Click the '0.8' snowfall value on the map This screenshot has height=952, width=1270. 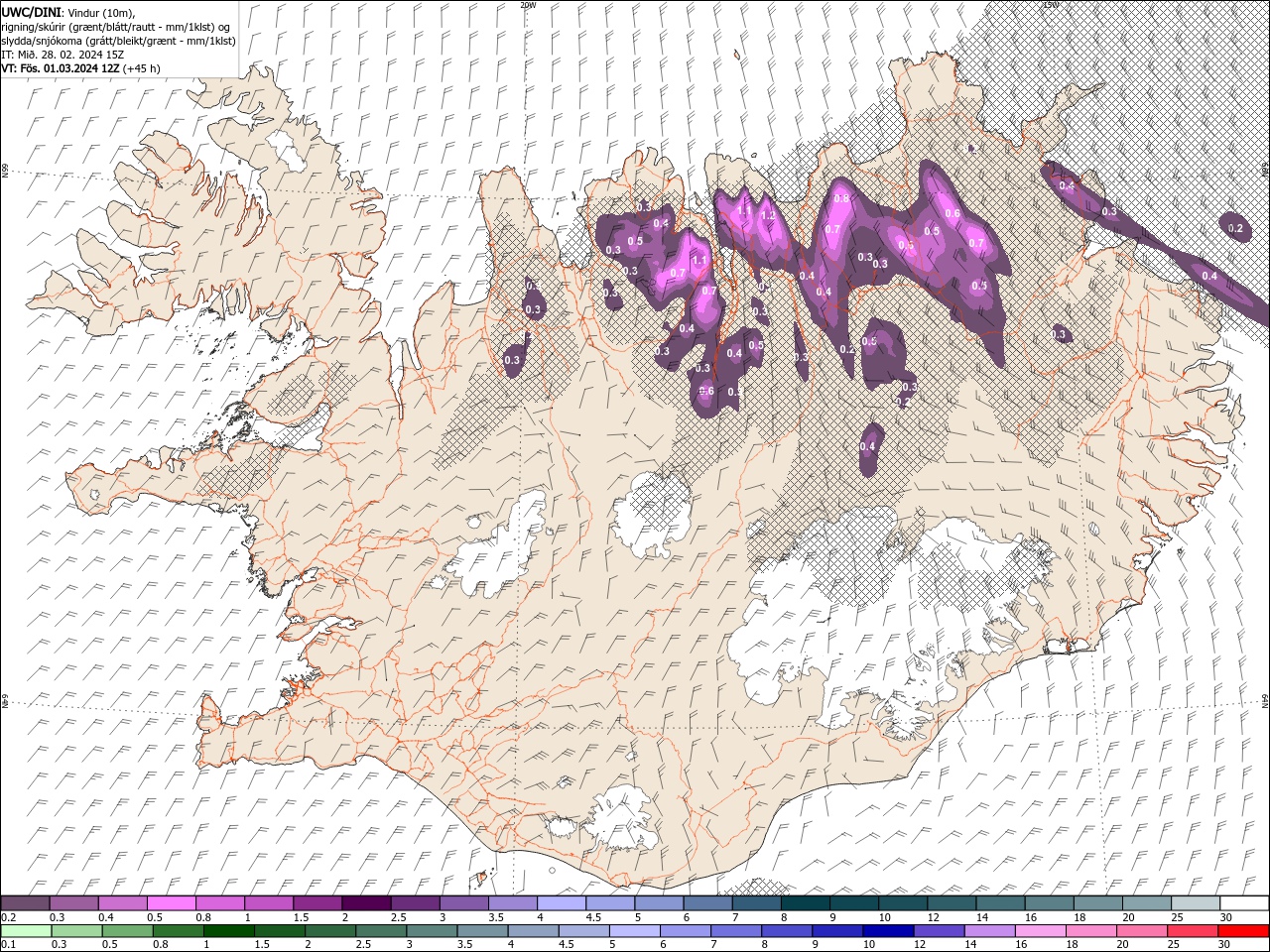pyautogui.click(x=841, y=198)
